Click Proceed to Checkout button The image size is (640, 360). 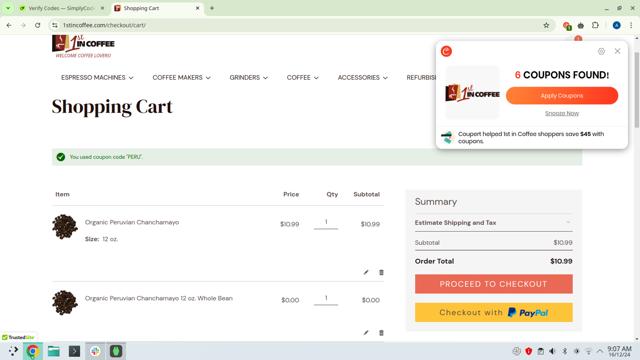click(x=493, y=284)
